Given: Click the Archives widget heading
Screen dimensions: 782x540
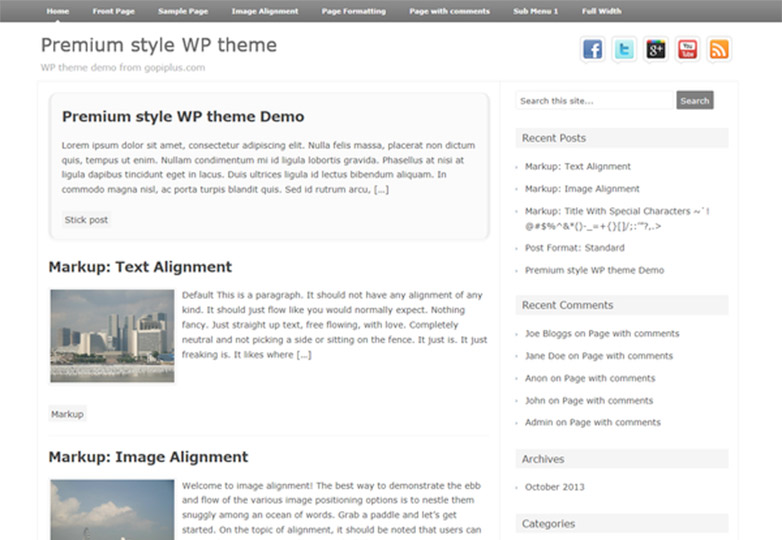Looking at the screenshot, I should tap(622, 459).
